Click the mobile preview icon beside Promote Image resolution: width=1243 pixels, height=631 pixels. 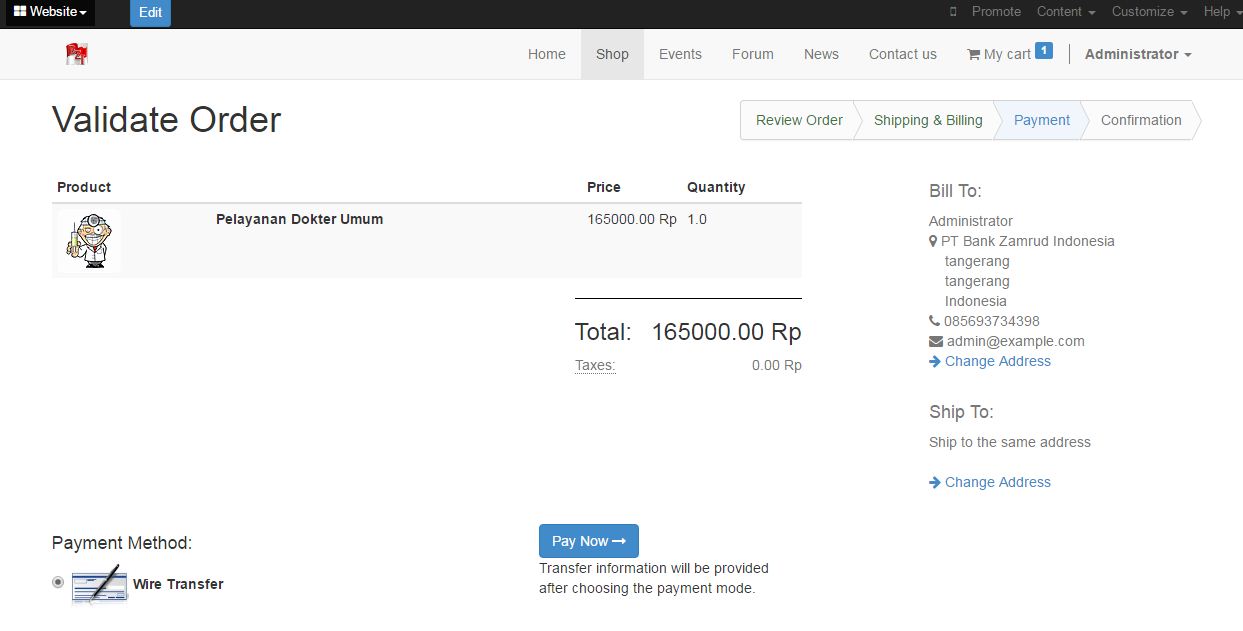953,12
